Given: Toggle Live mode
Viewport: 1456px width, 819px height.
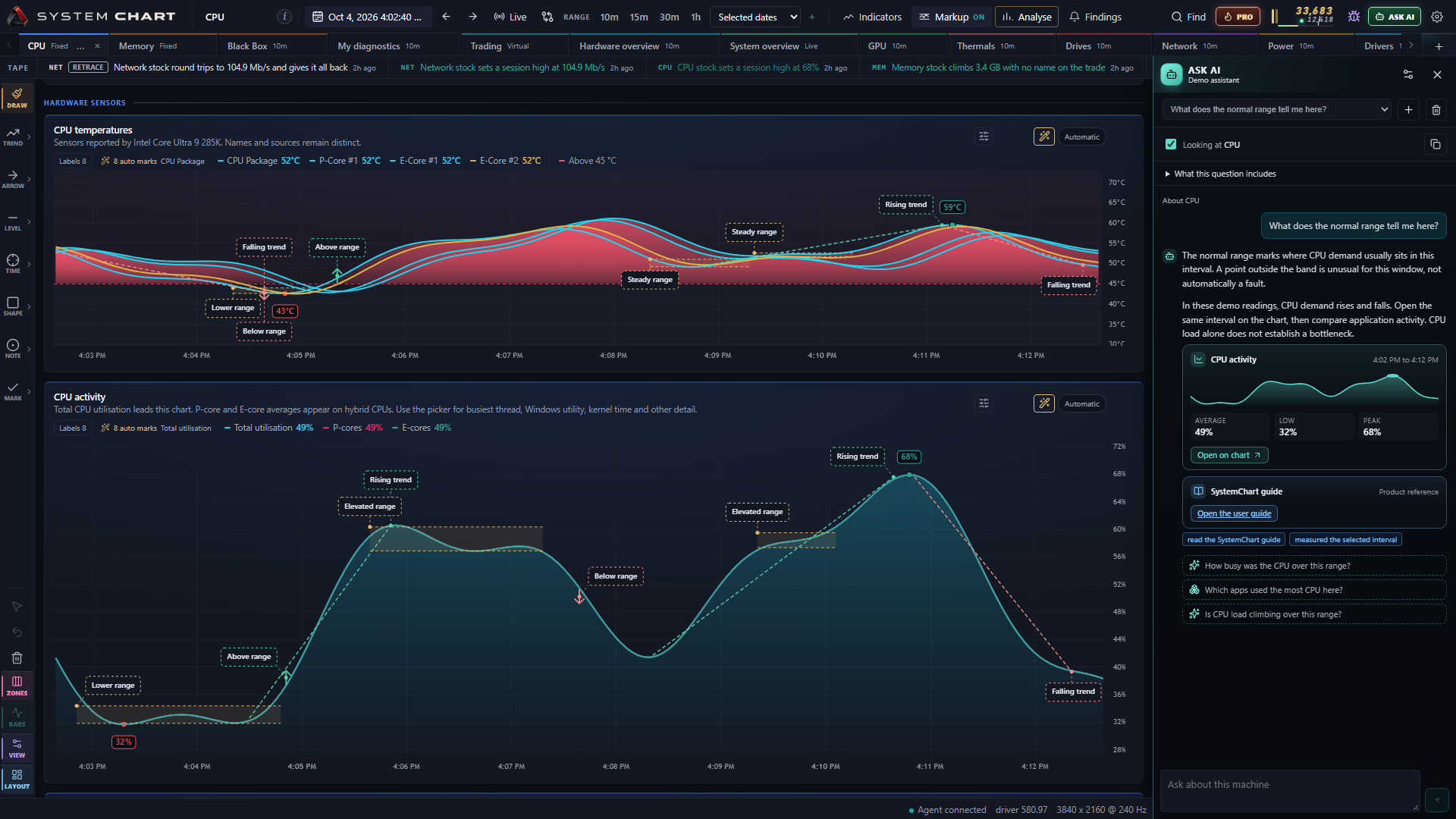Looking at the screenshot, I should [510, 17].
